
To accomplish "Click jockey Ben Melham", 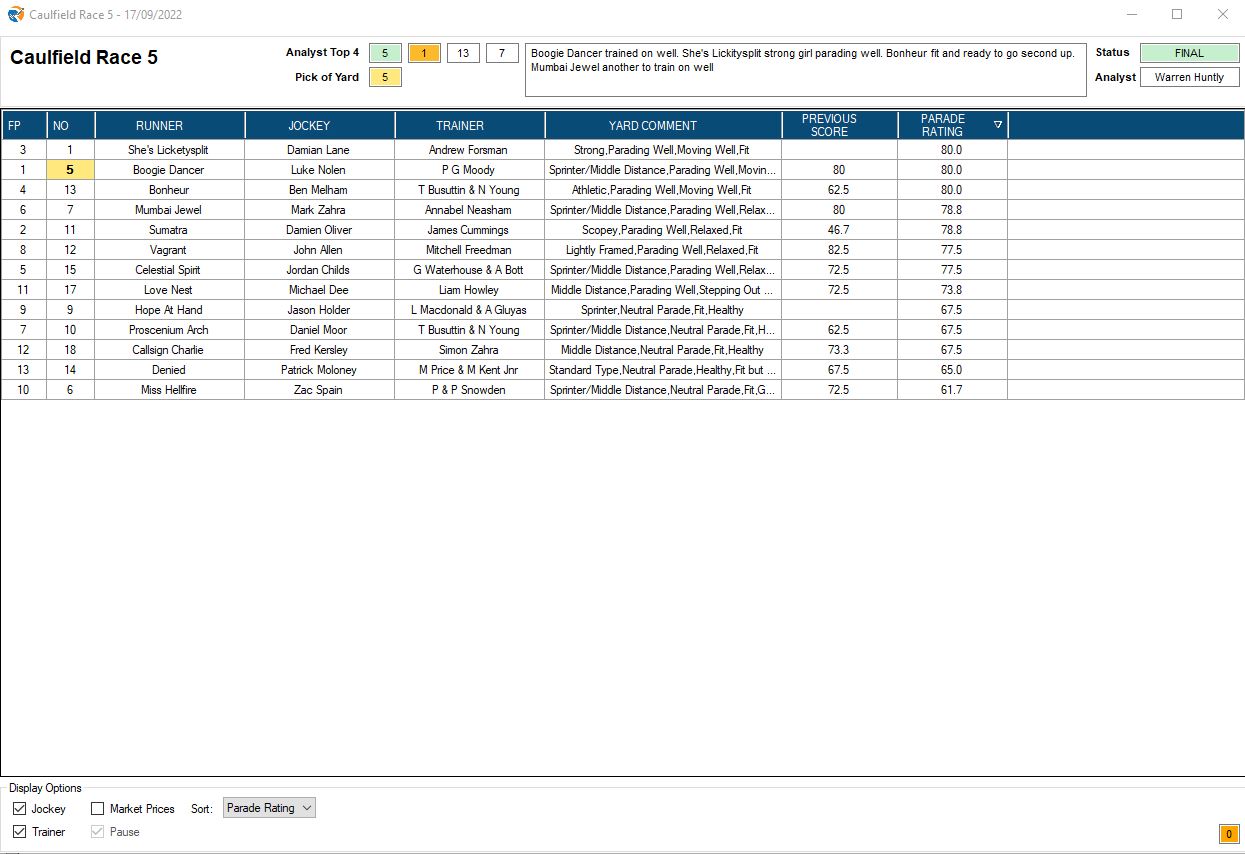I will [x=319, y=190].
